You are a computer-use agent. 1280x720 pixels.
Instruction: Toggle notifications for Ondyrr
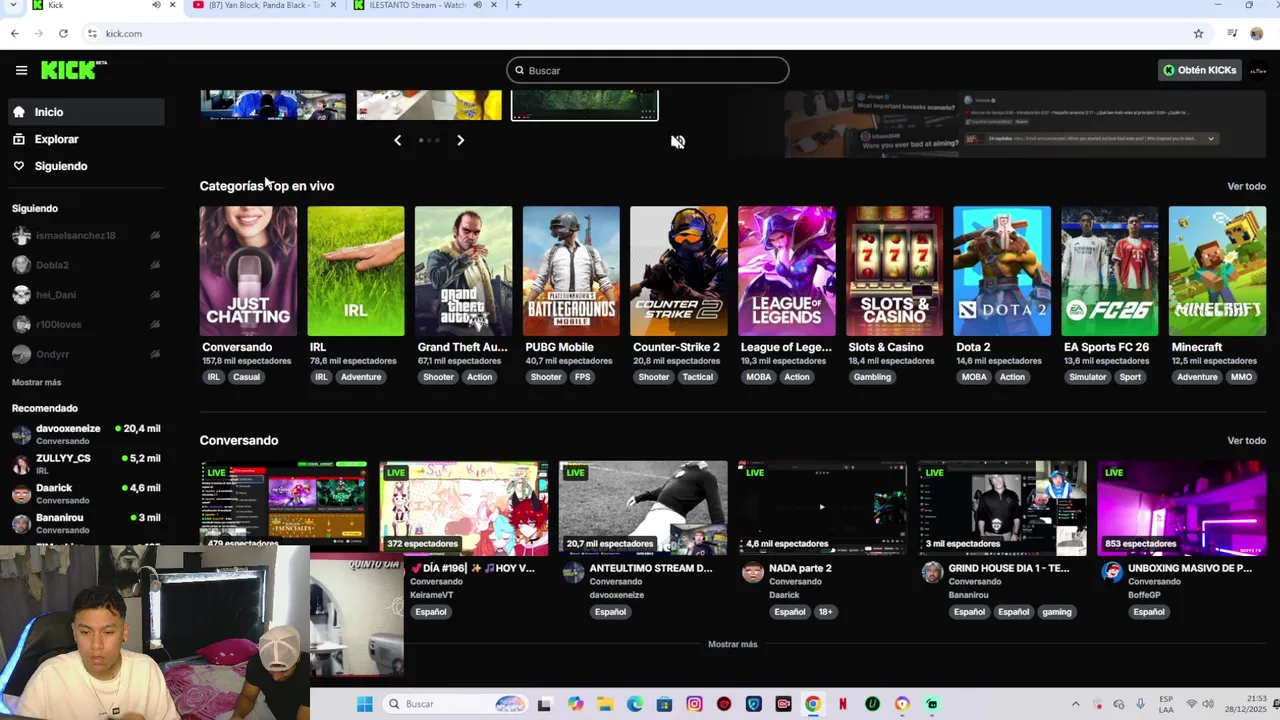pyautogui.click(x=155, y=354)
